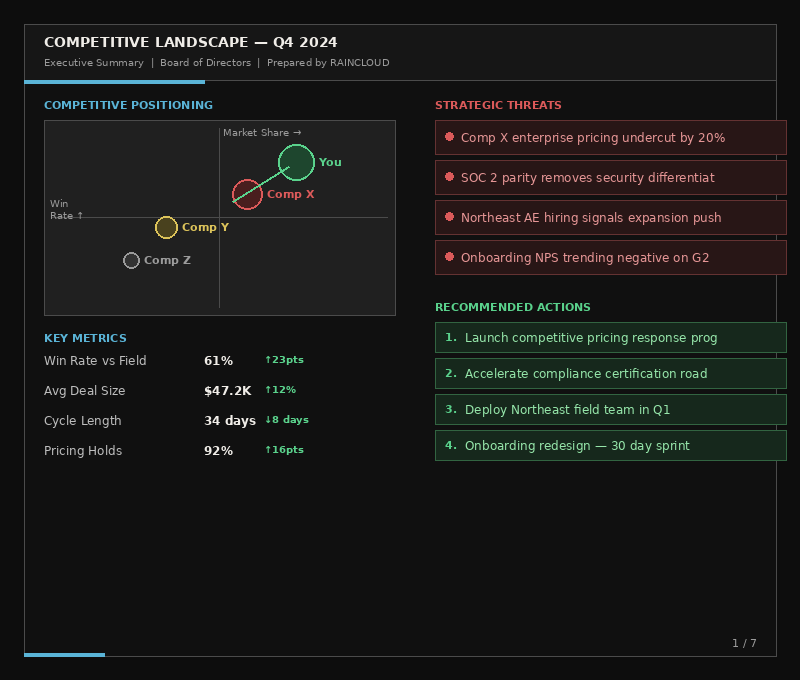
Task: Open the Comp X enterprise pricing threat card
Action: [610, 138]
